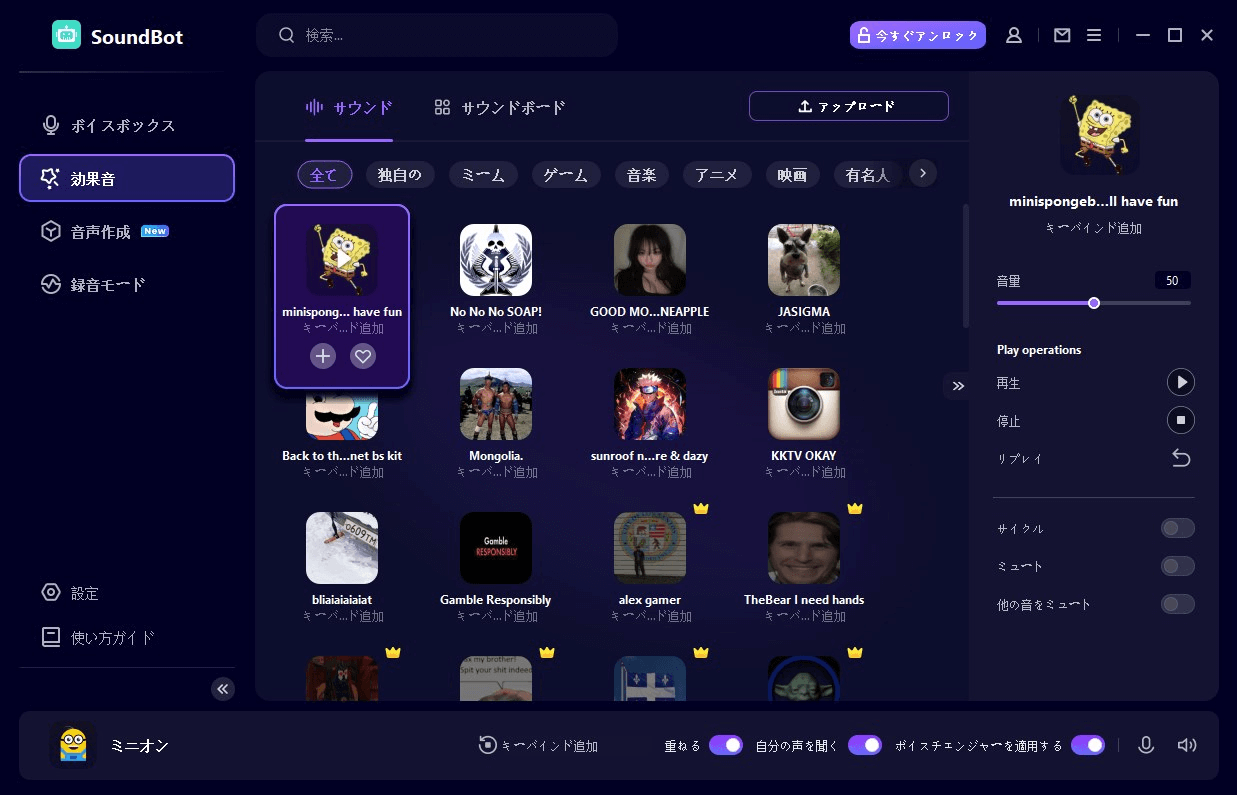Click keybind add text under JASIGMA
Image resolution: width=1237 pixels, height=795 pixels.
[x=804, y=328]
